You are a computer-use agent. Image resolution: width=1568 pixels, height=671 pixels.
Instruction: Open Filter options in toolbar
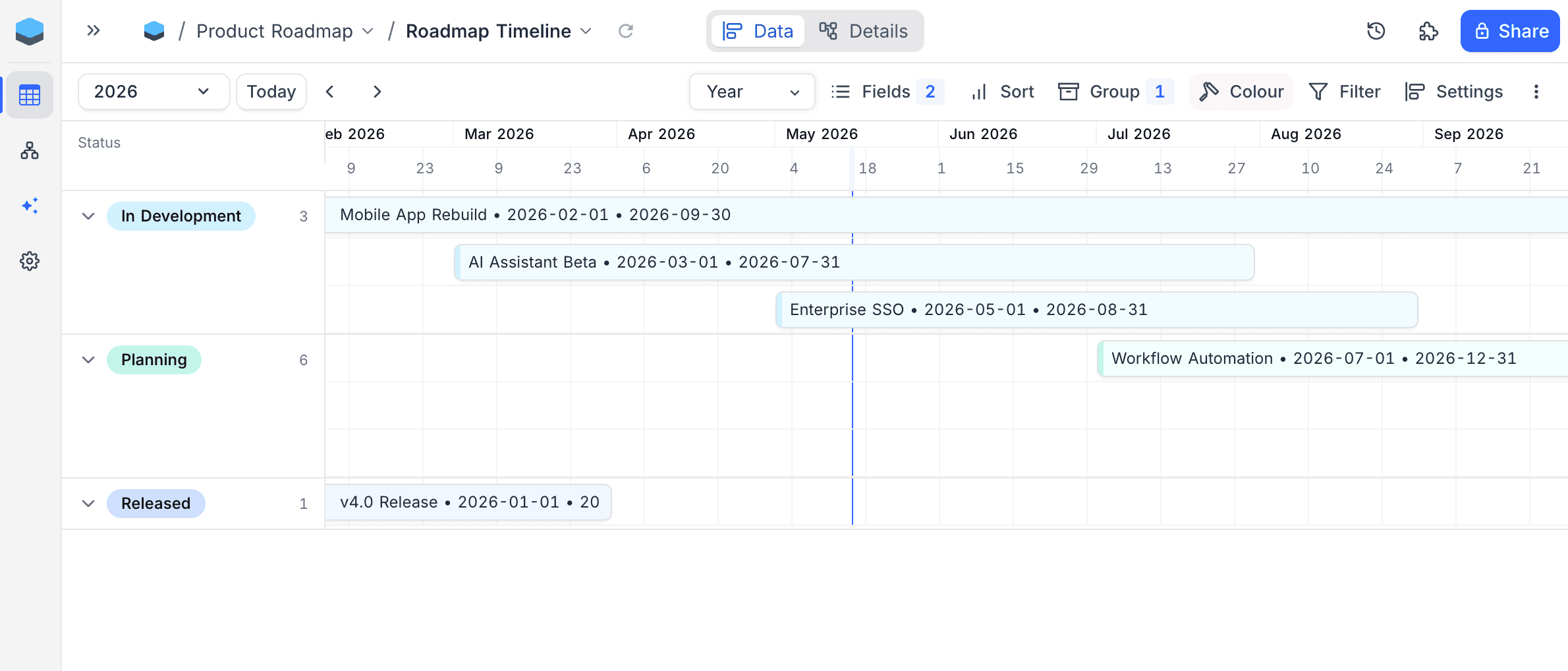pyautogui.click(x=1345, y=92)
